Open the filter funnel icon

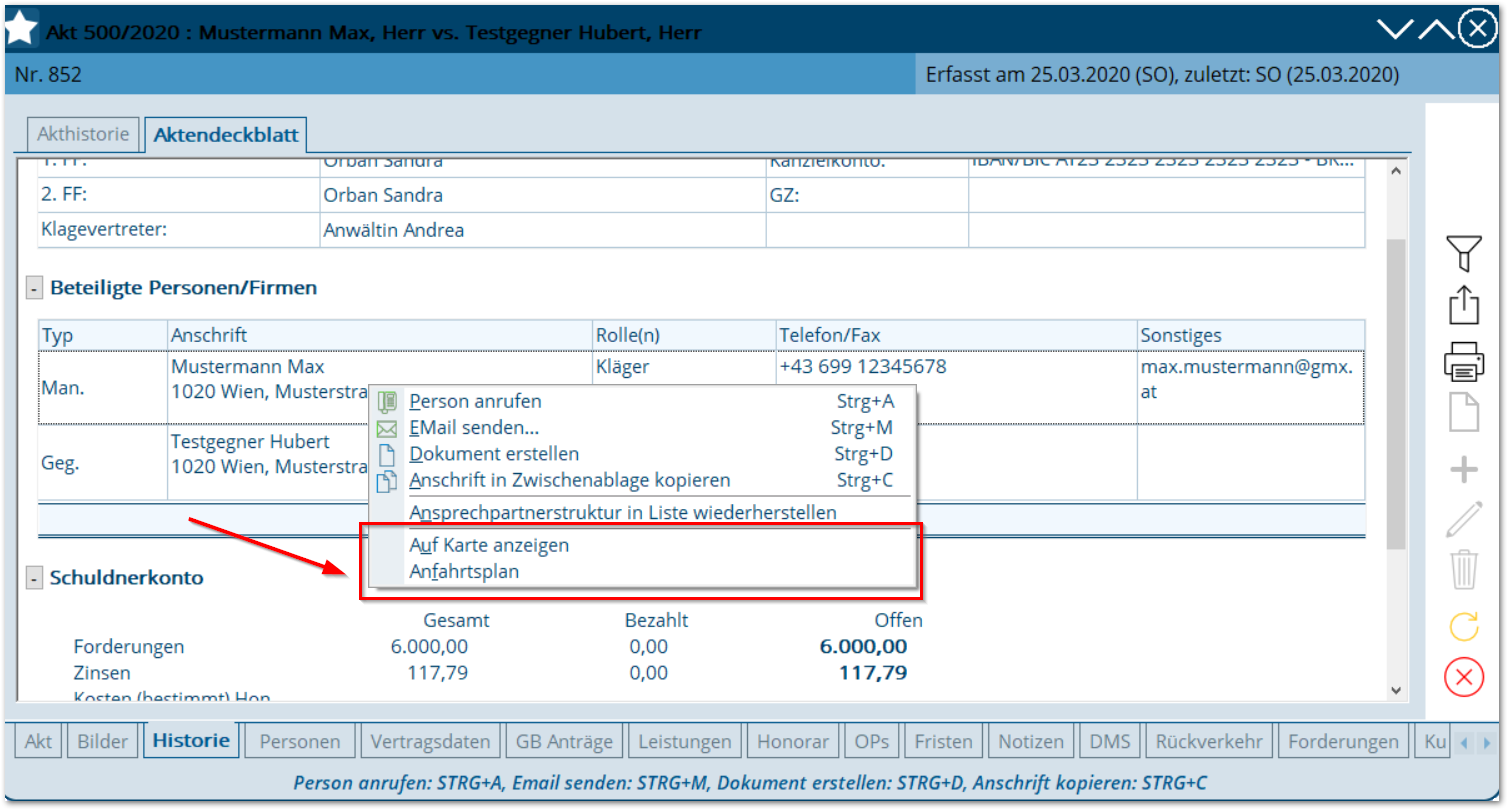pos(1463,253)
